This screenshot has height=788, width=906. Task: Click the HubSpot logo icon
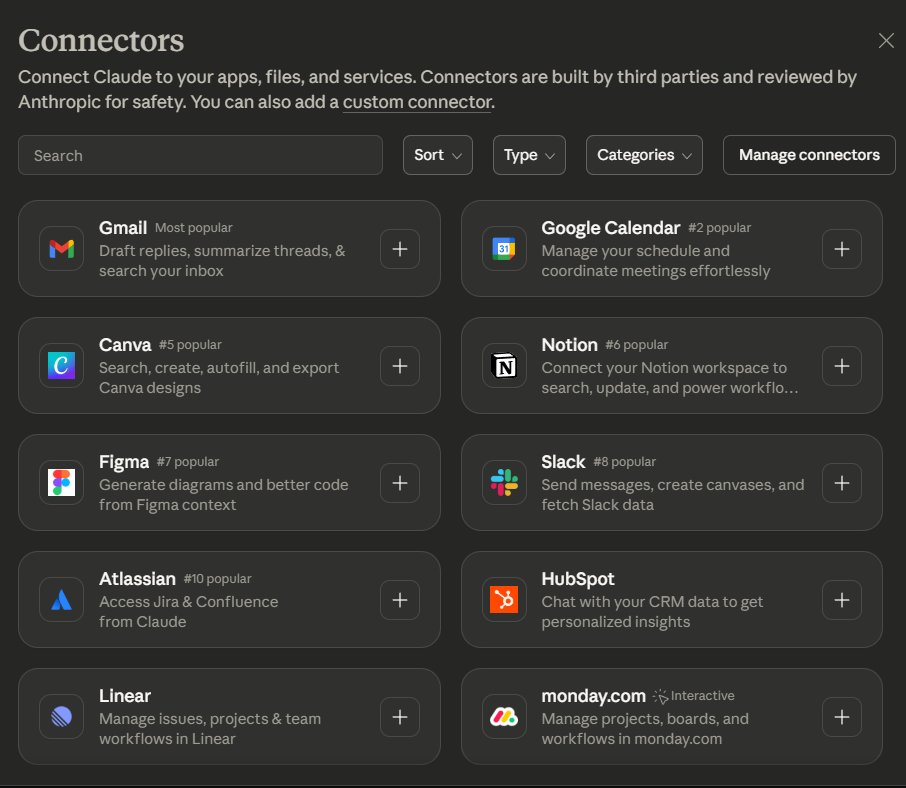click(504, 600)
